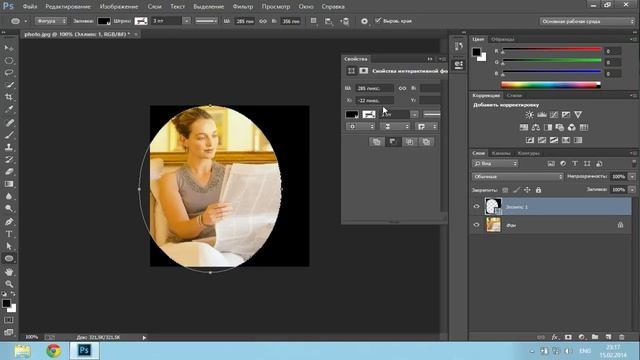Image resolution: width=640 pixels, height=360 pixels.
Task: Select the Hand tool
Action: pyautogui.click(x=9, y=271)
